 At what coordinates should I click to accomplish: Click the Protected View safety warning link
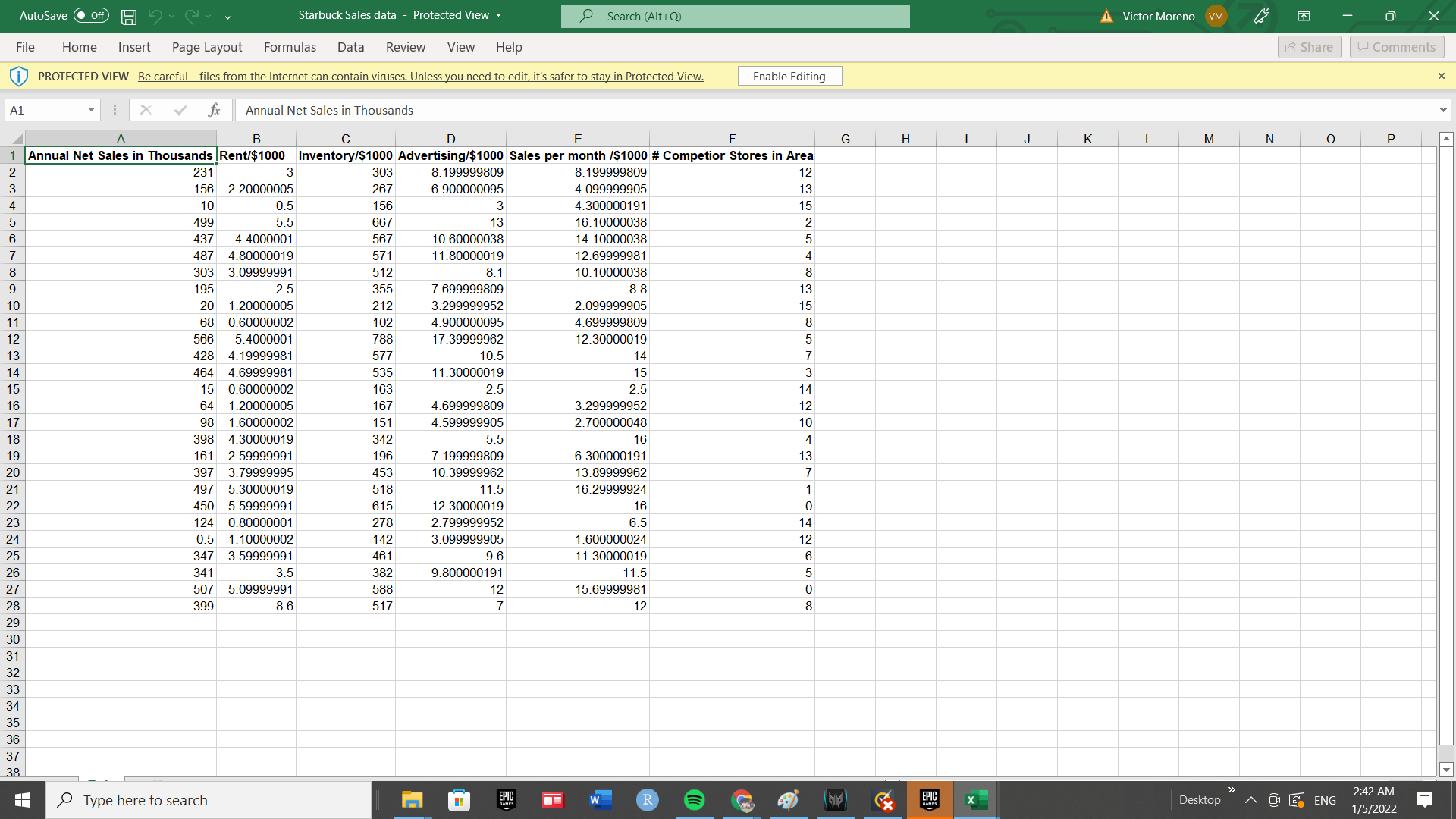tap(420, 76)
